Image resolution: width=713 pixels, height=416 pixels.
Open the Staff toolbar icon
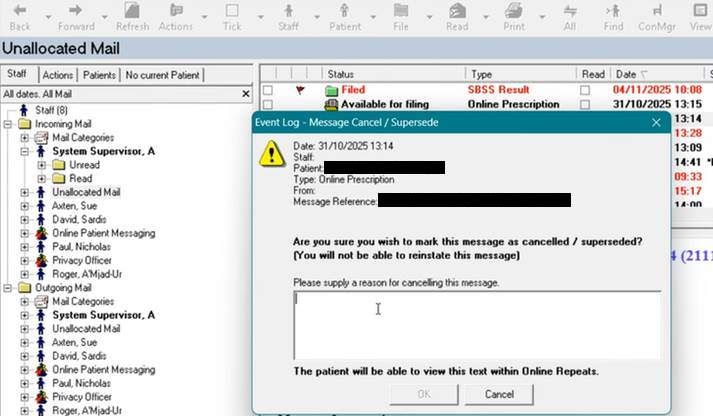tap(288, 17)
